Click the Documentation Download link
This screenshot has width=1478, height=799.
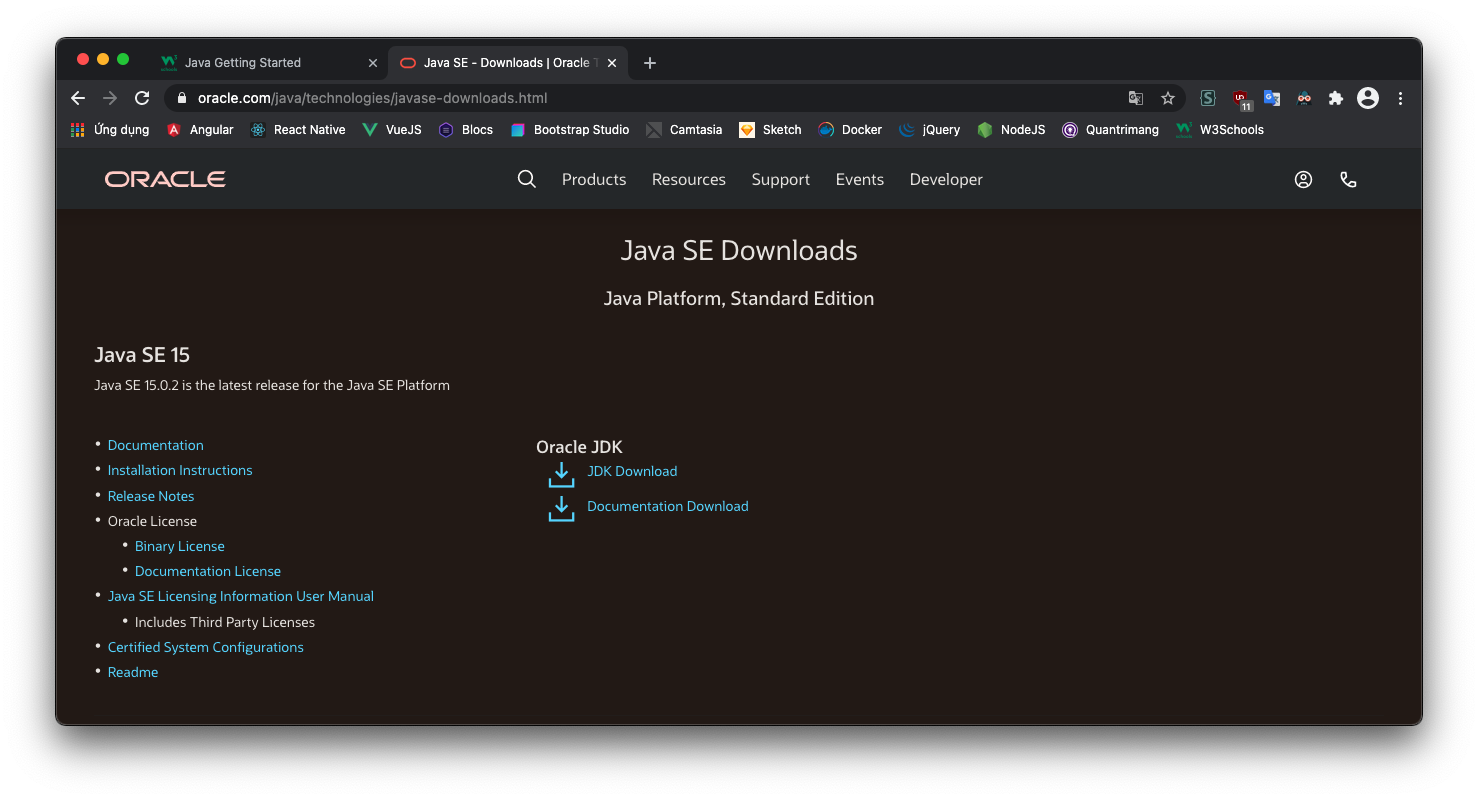[x=668, y=506]
